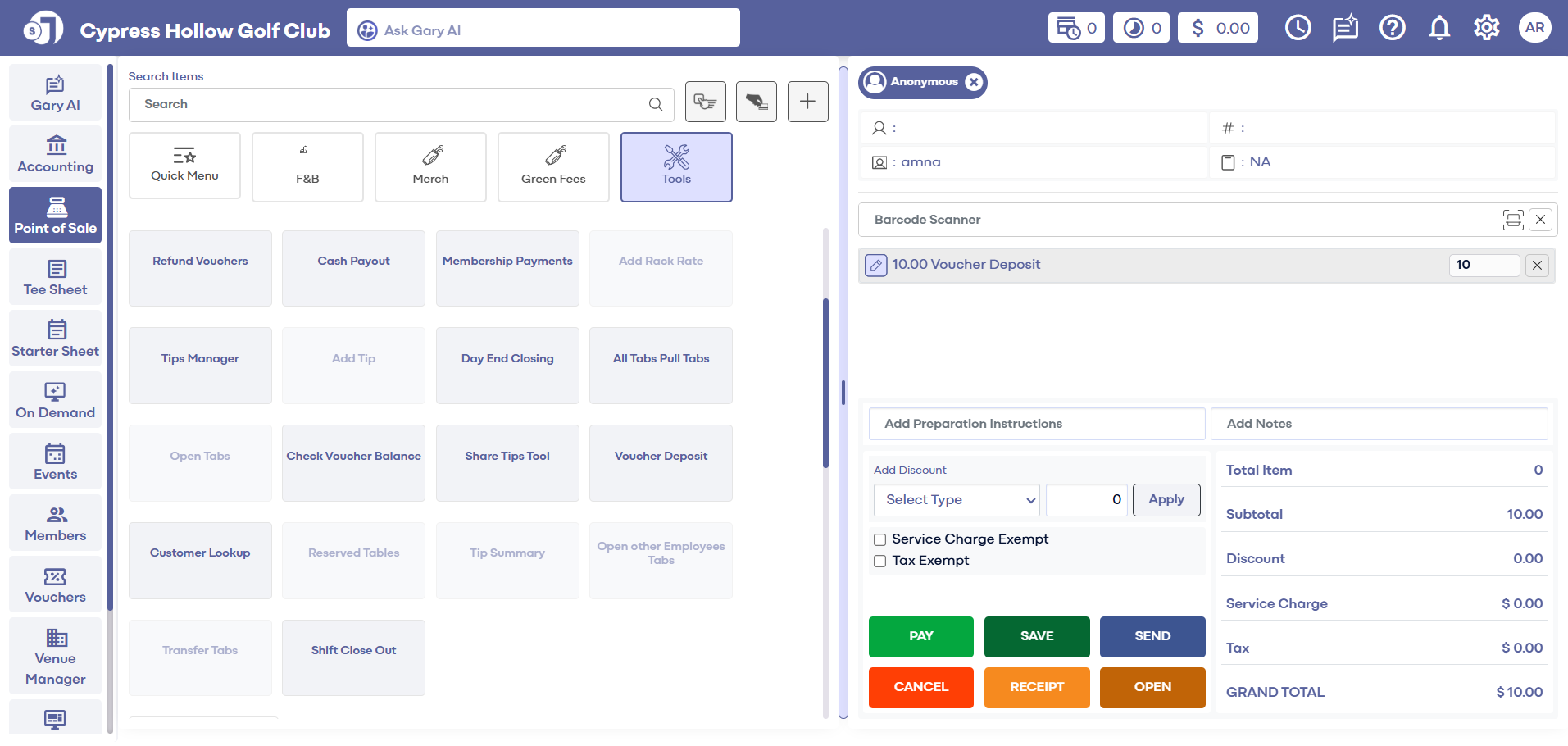1568x746 pixels.
Task: Click the clock icon in top header
Action: [x=1298, y=28]
